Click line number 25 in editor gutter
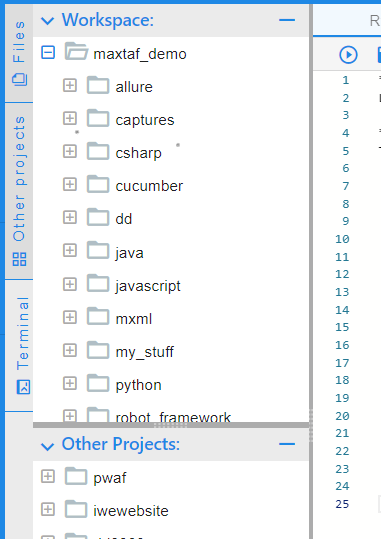 [x=342, y=504]
